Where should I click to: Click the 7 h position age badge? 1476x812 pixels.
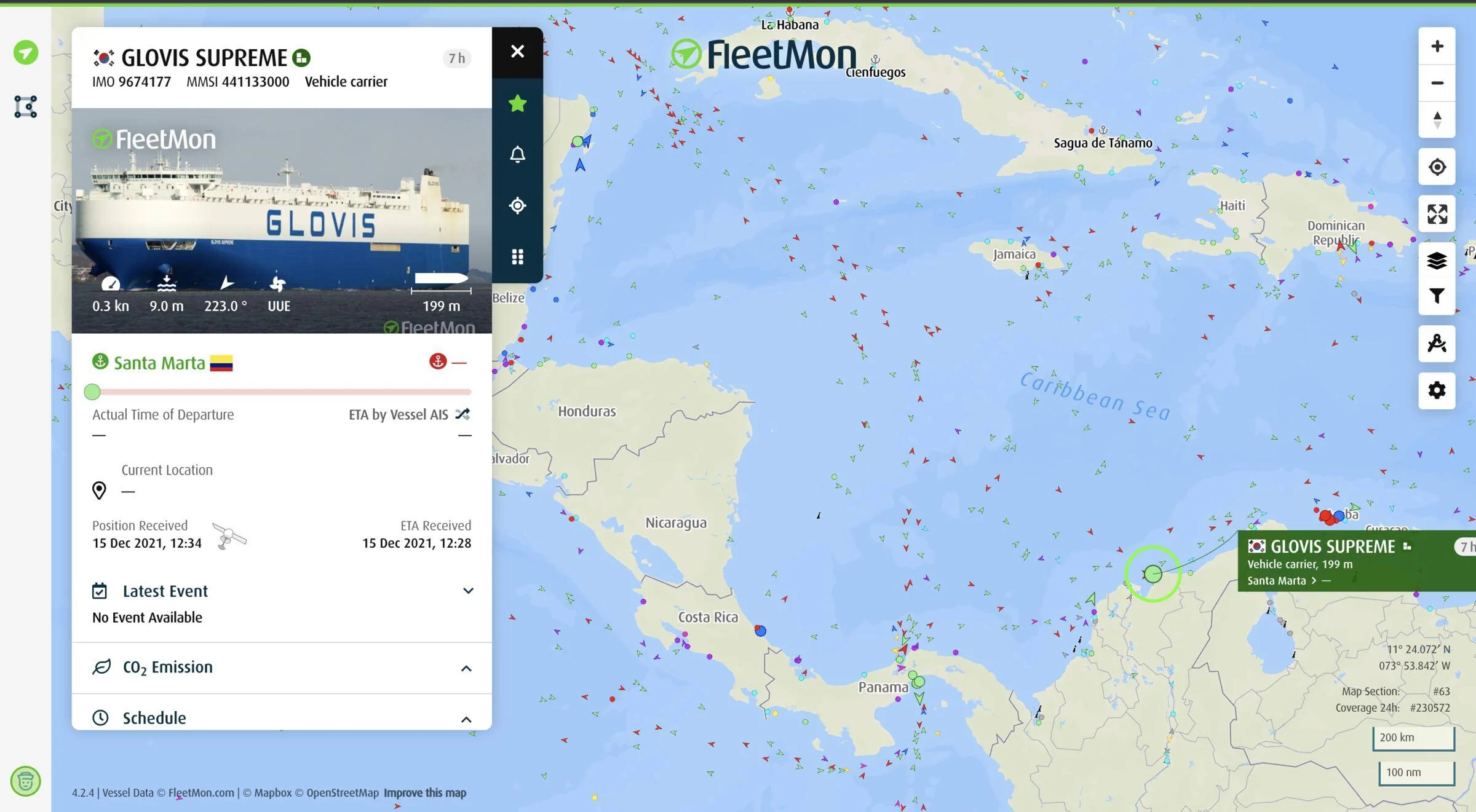[x=456, y=58]
